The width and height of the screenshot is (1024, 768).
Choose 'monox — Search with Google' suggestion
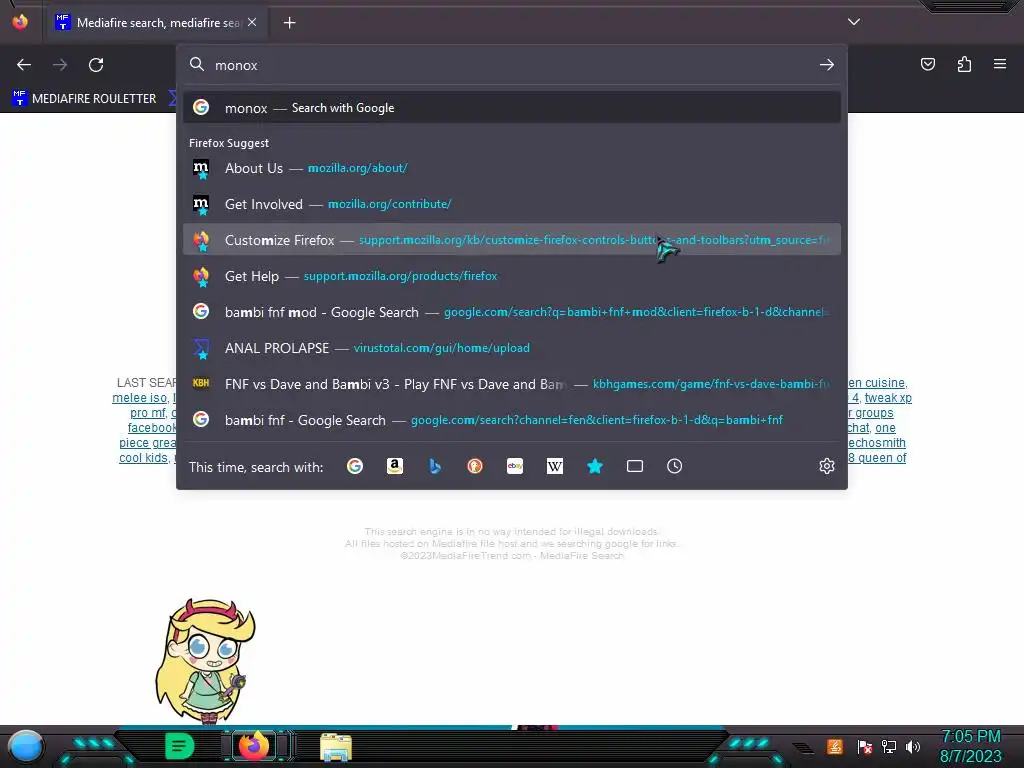(x=512, y=108)
